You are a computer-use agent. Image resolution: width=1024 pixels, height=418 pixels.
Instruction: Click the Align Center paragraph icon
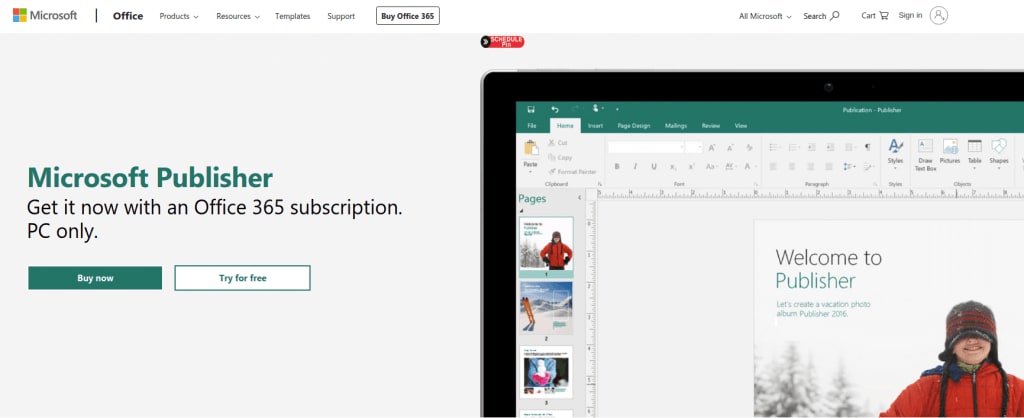coord(792,167)
